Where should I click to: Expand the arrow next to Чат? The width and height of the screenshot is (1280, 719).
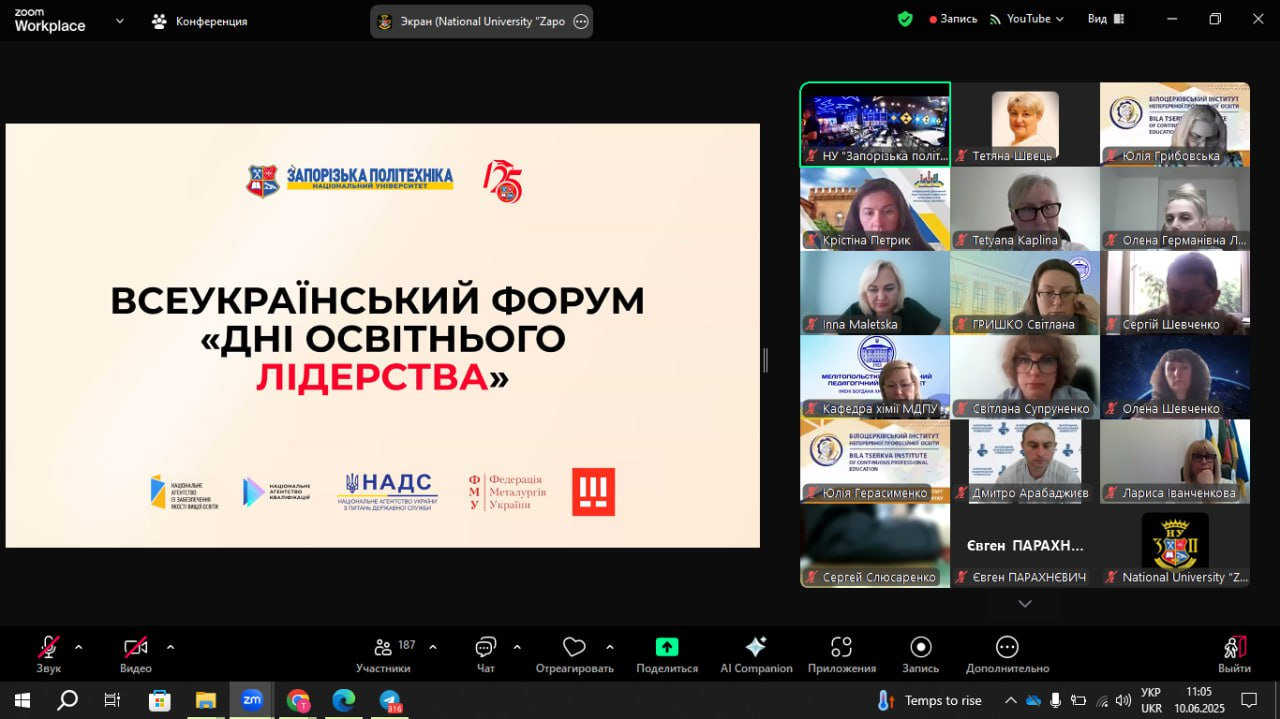[x=517, y=647]
